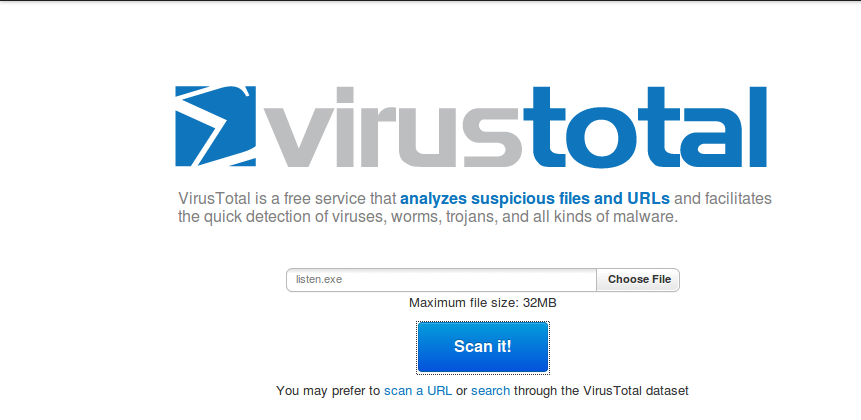
Task: Click the "and facilitates" text
Action: pyautogui.click(x=723, y=198)
